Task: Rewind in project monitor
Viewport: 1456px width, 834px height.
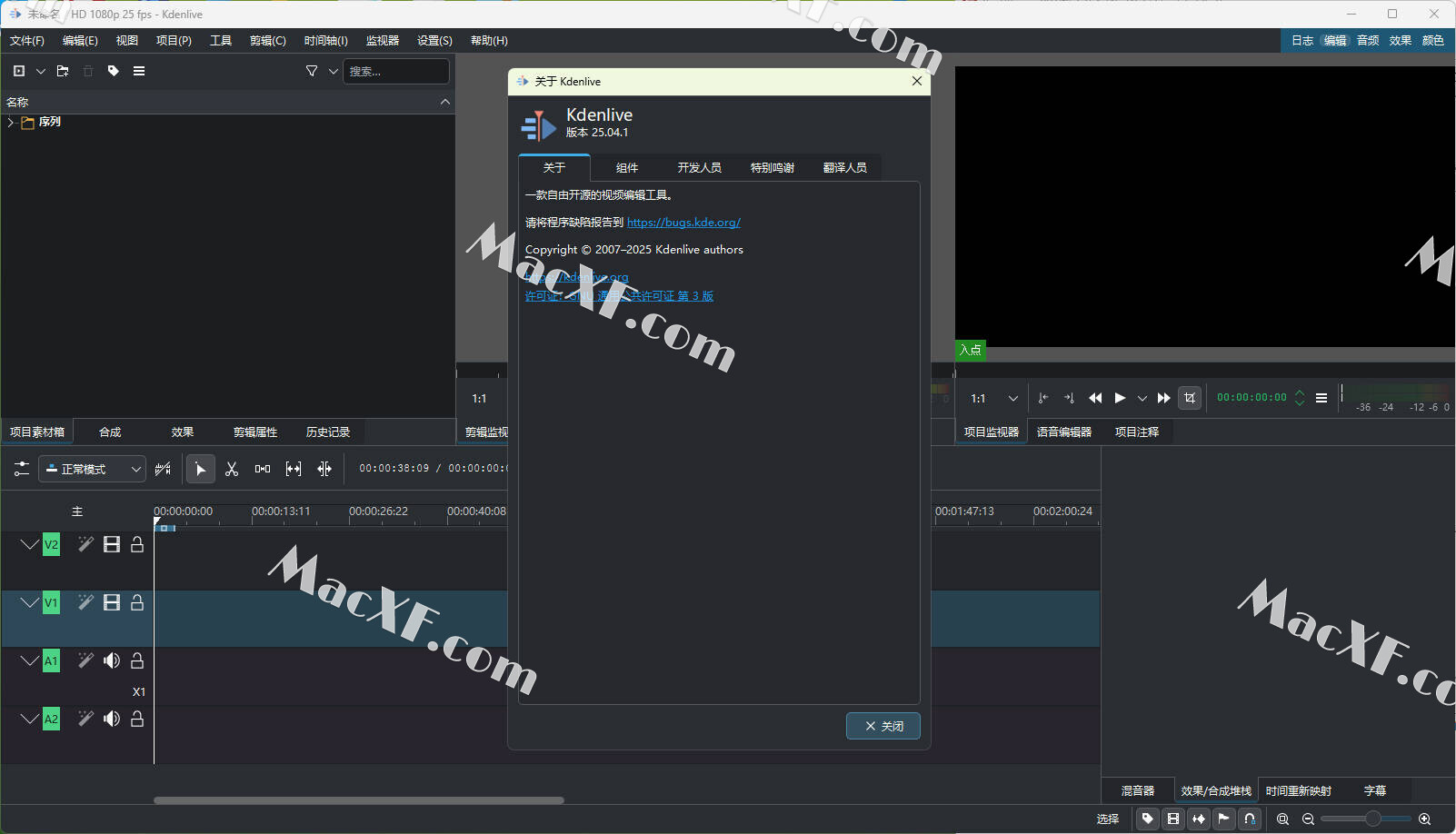Action: (x=1095, y=398)
